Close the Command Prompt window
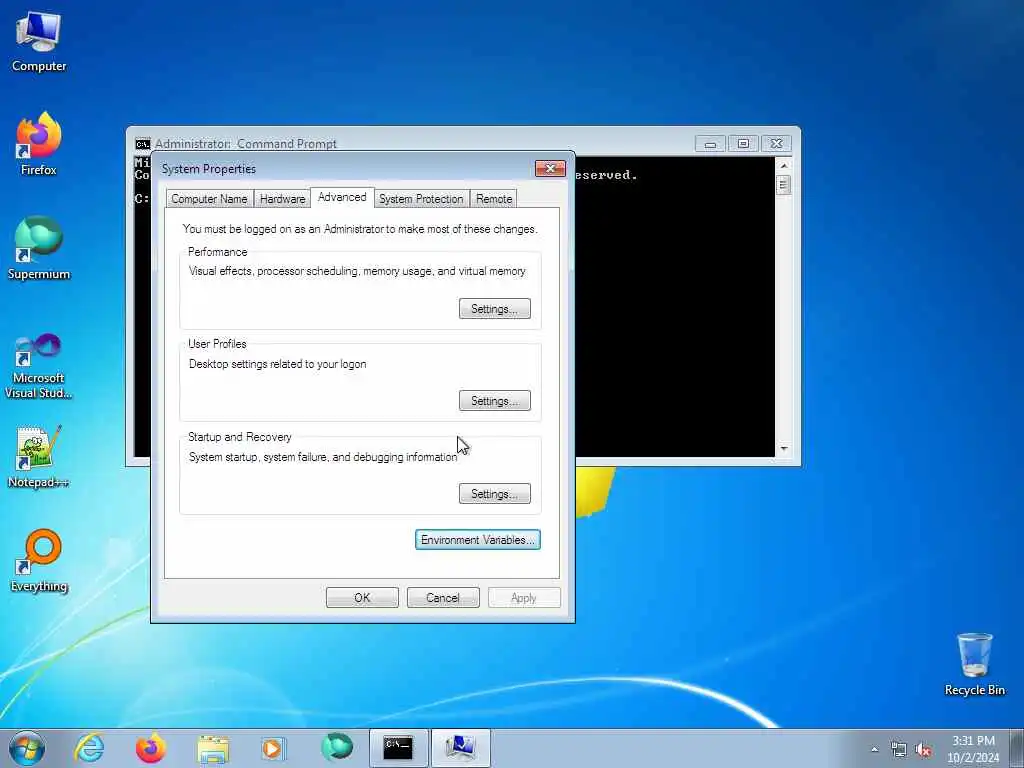This screenshot has height=768, width=1024. [776, 144]
